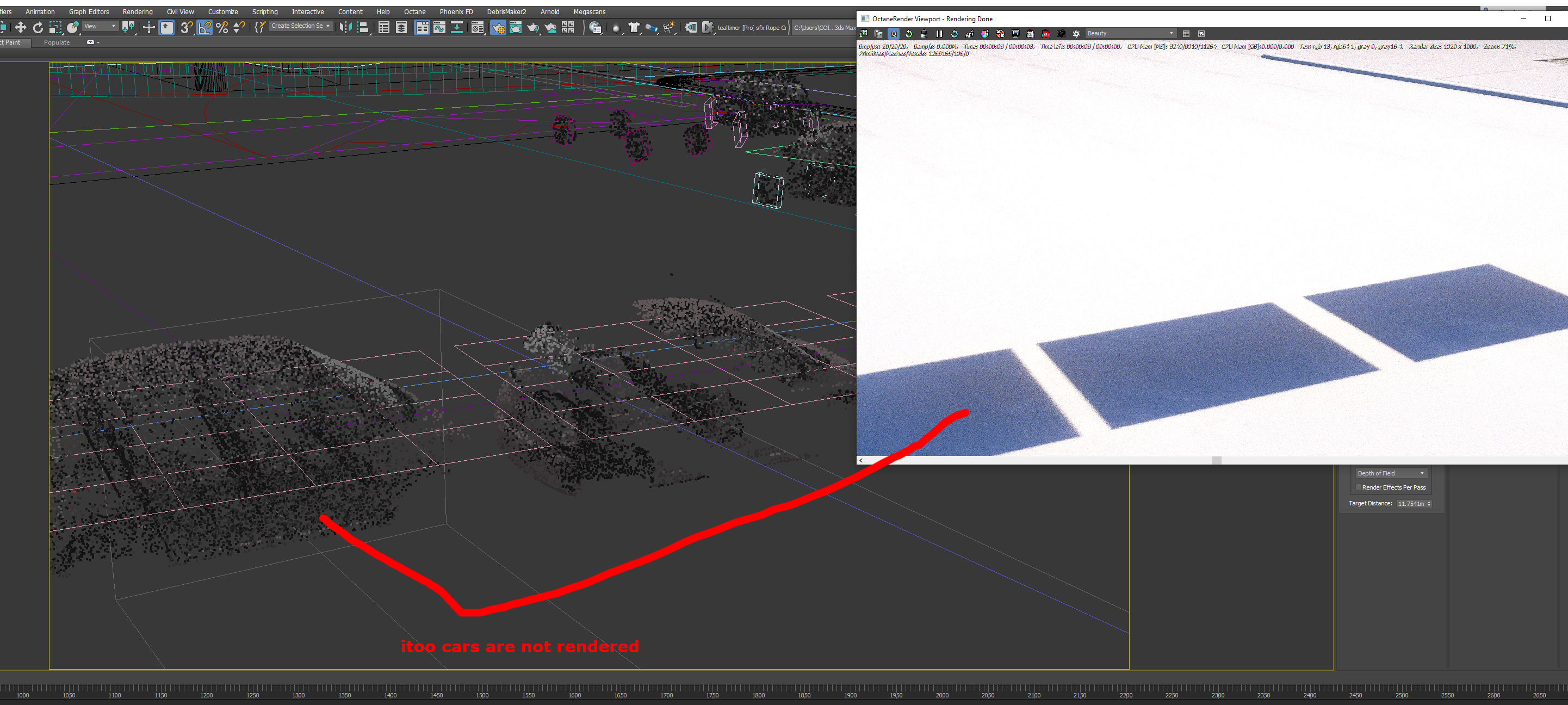Select the Rotate transform tool
The image size is (1568, 705).
point(38,27)
